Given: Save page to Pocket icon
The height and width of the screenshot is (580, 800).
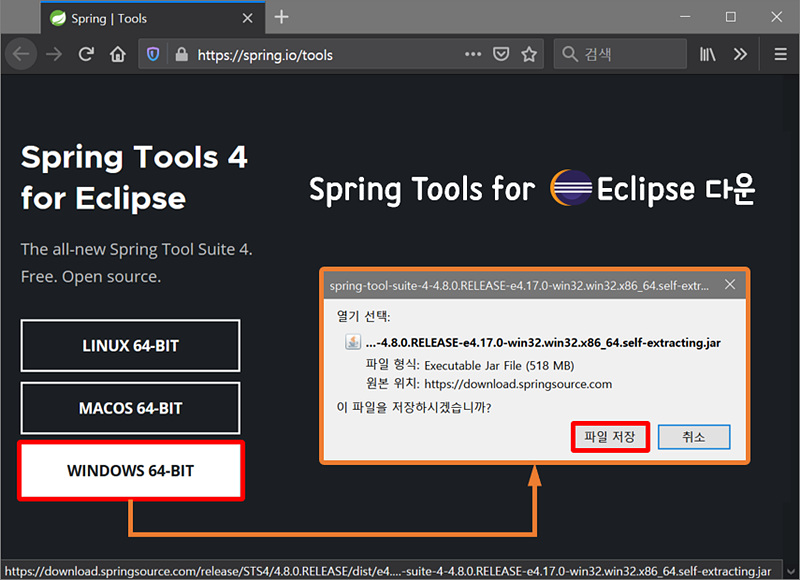Looking at the screenshot, I should point(501,54).
